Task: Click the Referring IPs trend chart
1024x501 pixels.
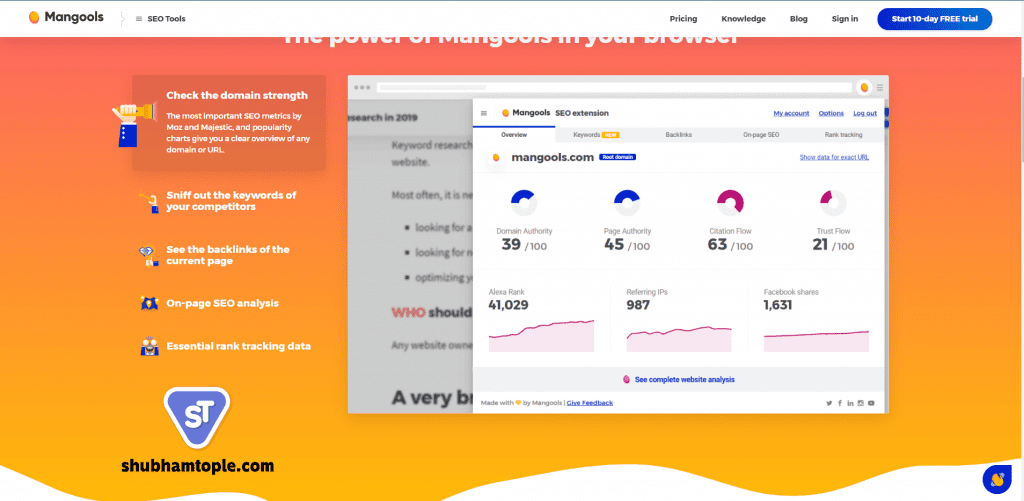Action: (x=679, y=338)
